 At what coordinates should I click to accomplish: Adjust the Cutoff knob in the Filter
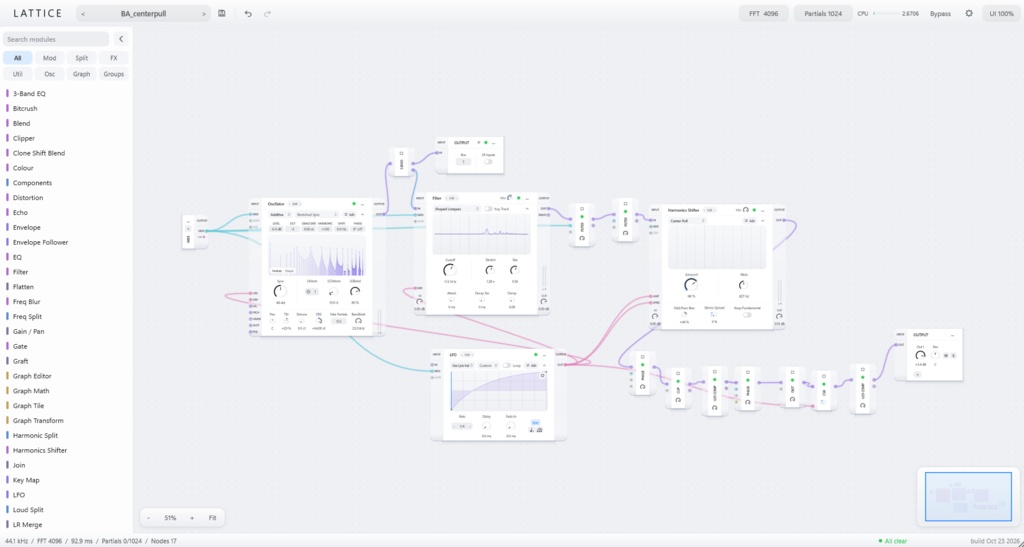coord(449,270)
